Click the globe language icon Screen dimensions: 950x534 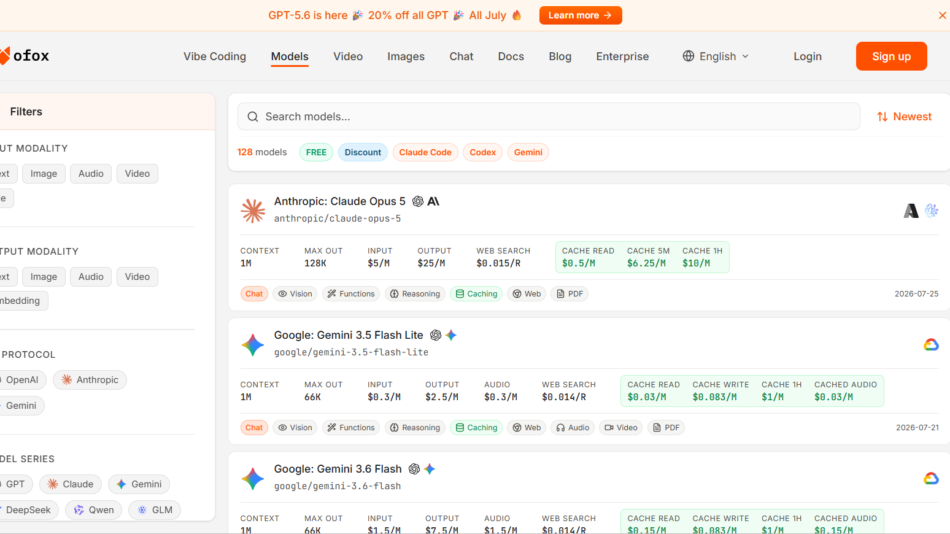tap(688, 56)
